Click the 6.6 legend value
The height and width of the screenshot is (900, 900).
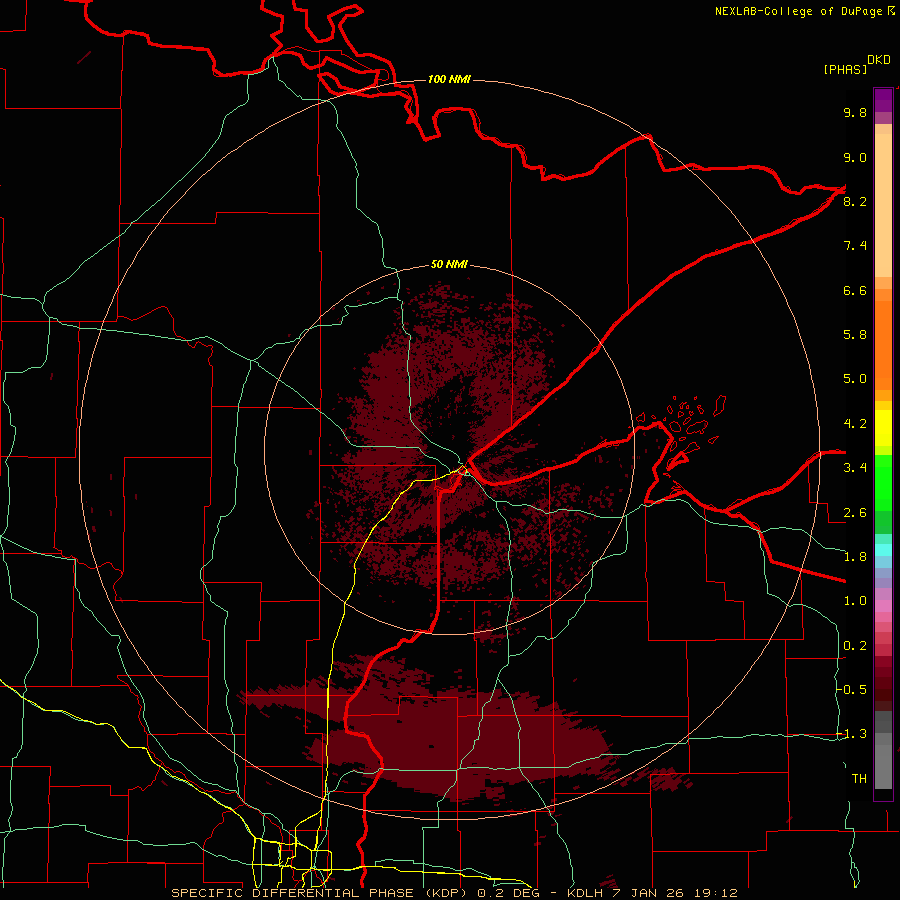pyautogui.click(x=855, y=290)
